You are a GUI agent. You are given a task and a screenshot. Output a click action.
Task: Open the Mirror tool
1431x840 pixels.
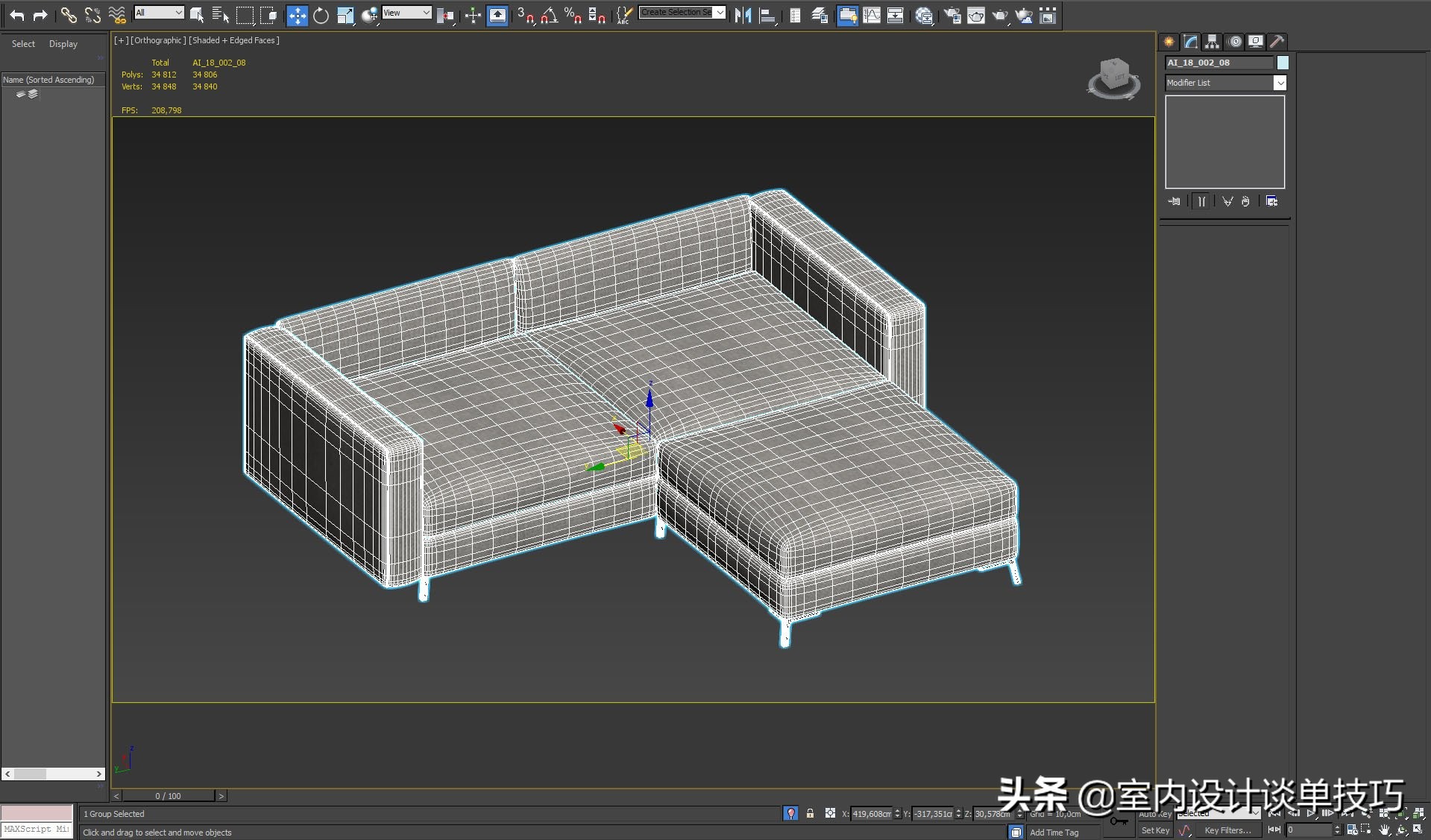(743, 16)
